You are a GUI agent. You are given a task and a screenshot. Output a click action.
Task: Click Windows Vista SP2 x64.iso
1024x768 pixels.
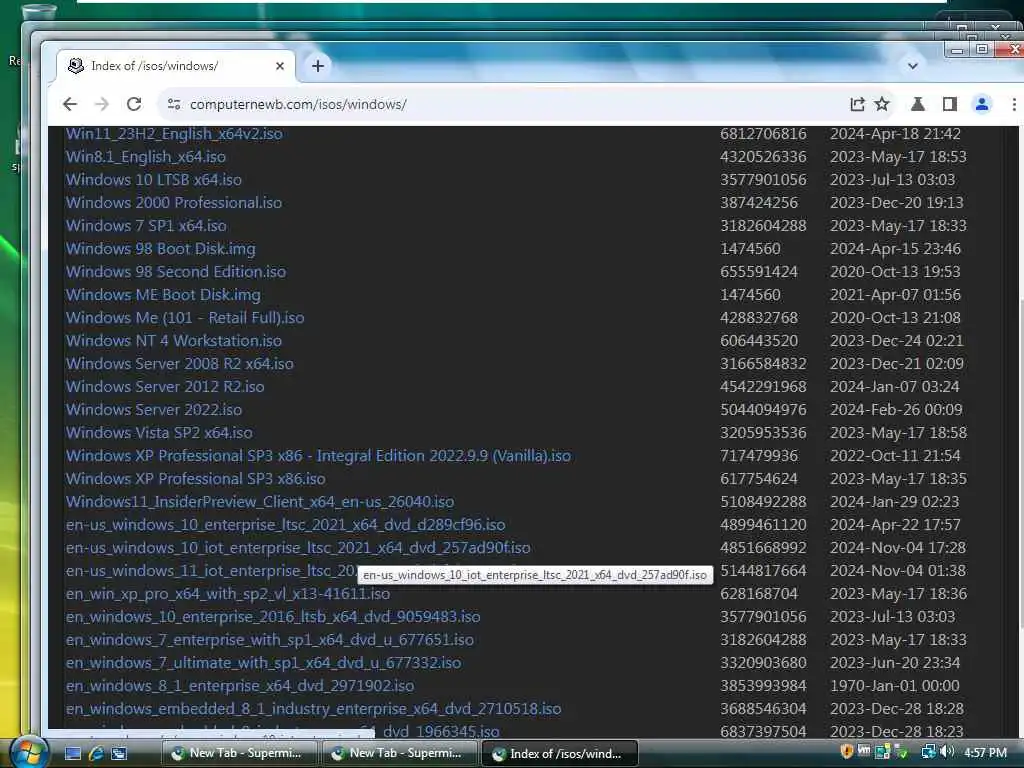point(159,432)
